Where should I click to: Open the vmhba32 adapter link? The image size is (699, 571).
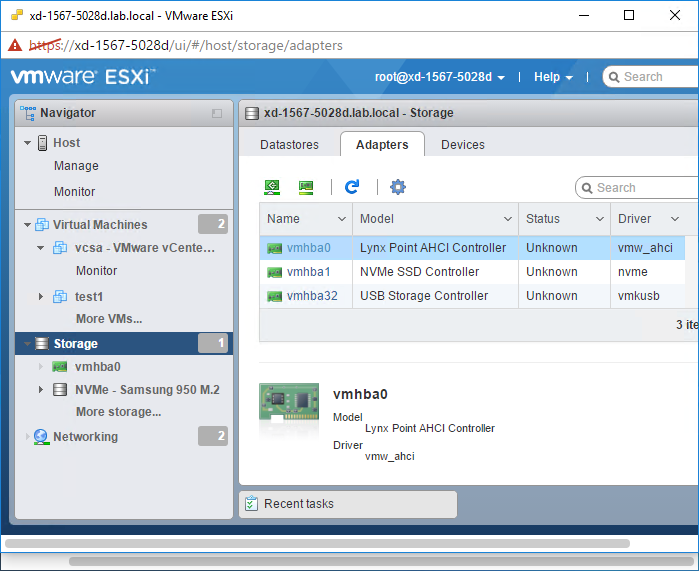click(x=312, y=296)
